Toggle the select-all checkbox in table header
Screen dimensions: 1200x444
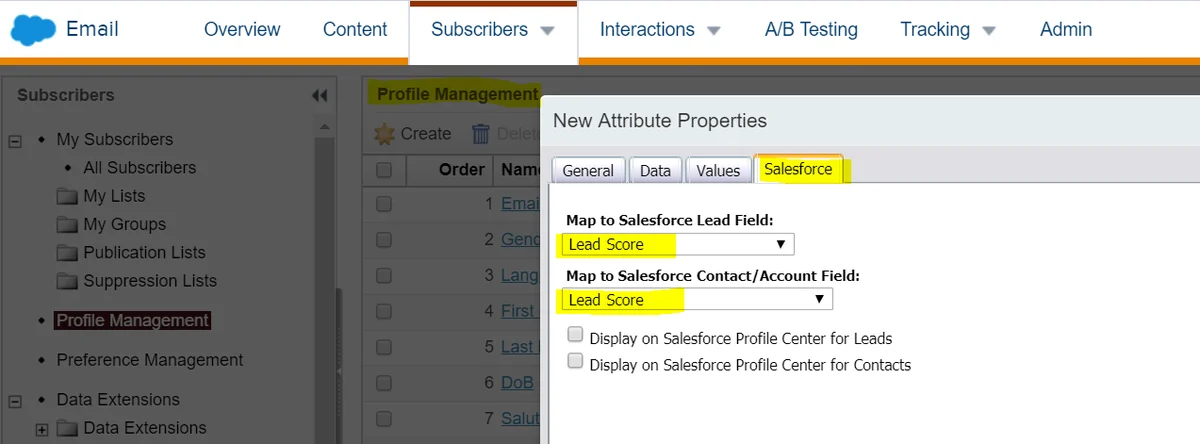click(x=384, y=170)
